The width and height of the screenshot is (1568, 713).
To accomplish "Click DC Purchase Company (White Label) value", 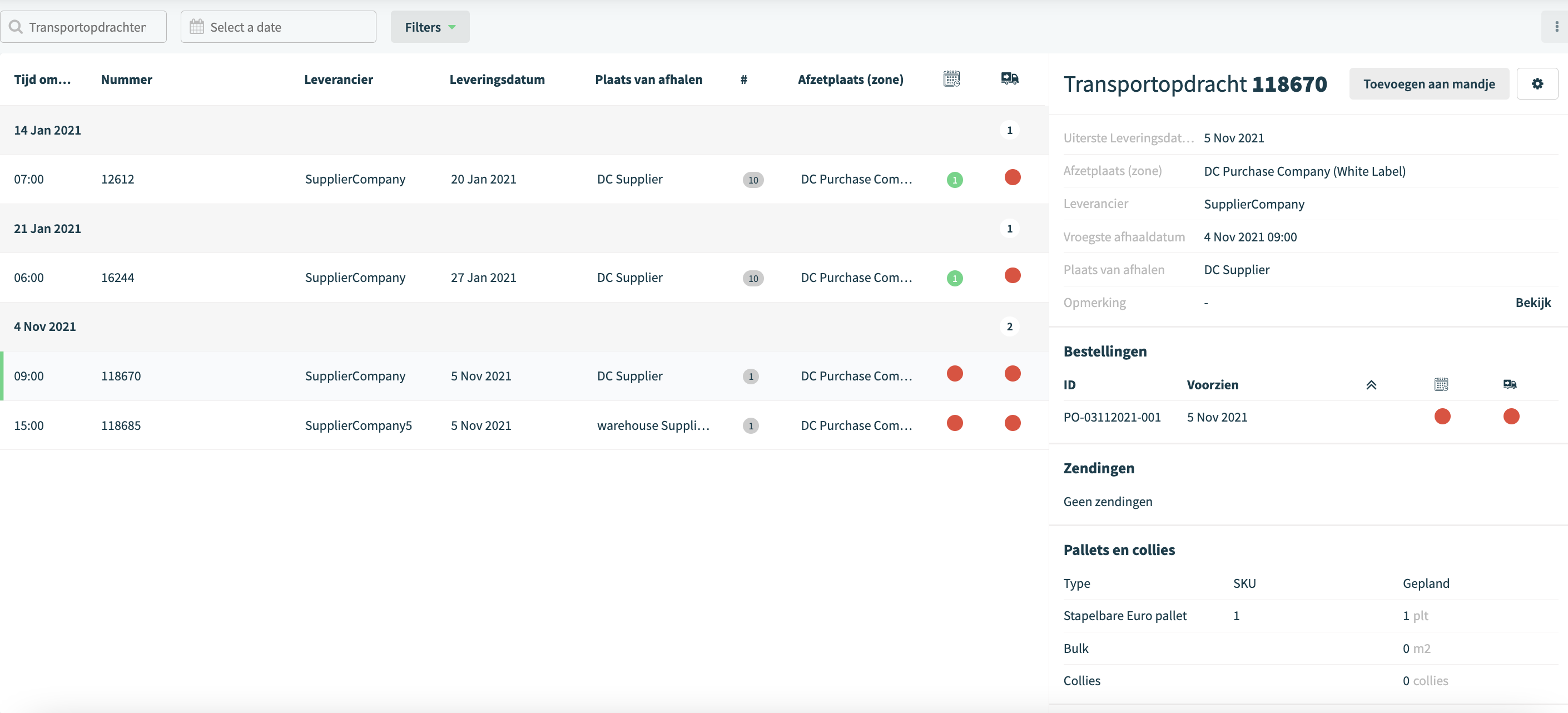I will (1304, 171).
